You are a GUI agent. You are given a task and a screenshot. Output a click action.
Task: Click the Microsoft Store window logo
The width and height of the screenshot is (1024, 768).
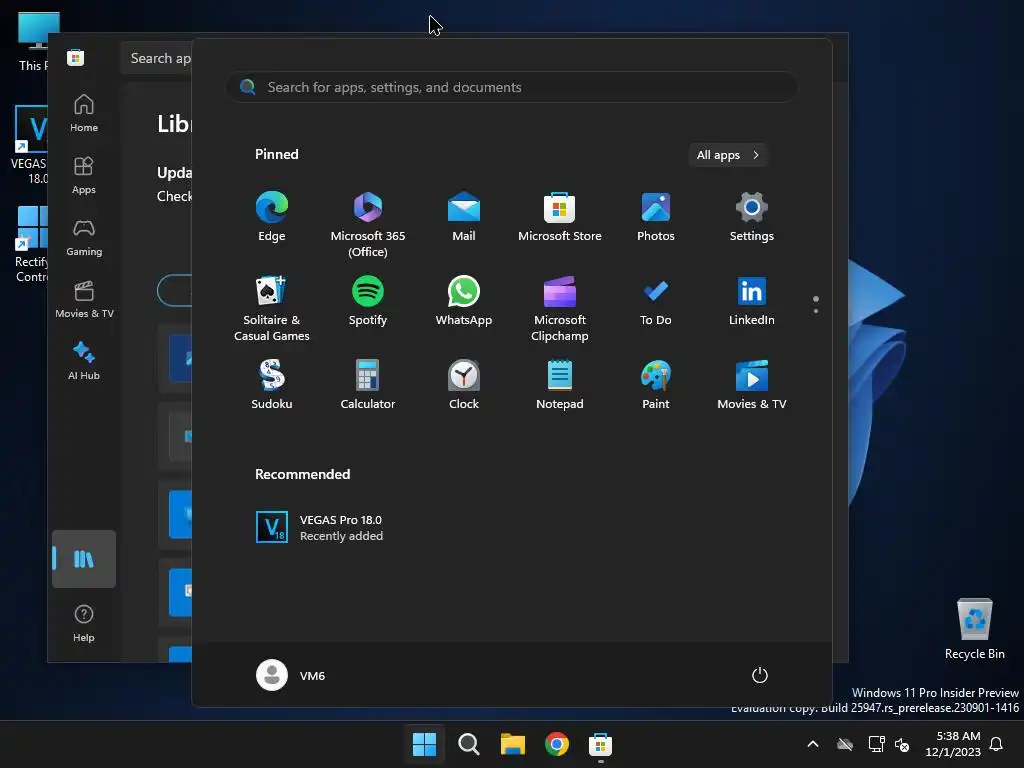[x=75, y=57]
